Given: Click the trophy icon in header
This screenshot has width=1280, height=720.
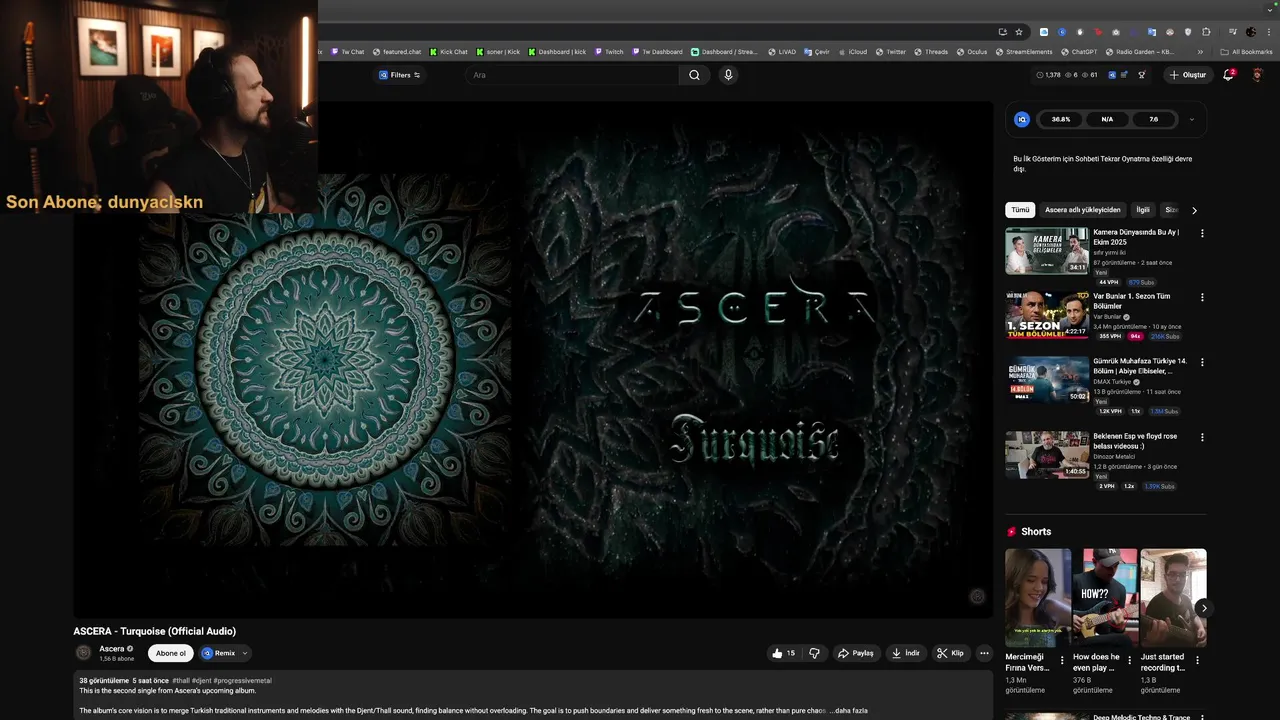Looking at the screenshot, I should pos(1141,75).
